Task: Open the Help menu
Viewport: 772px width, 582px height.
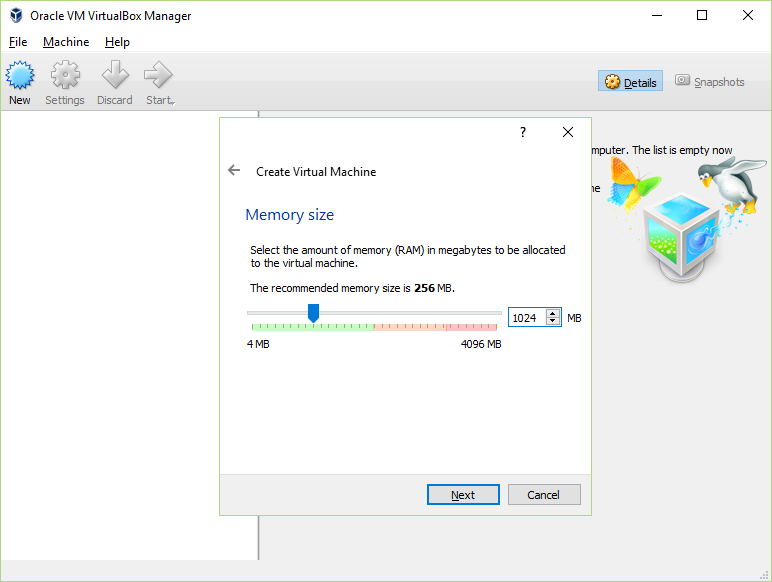Action: click(117, 42)
